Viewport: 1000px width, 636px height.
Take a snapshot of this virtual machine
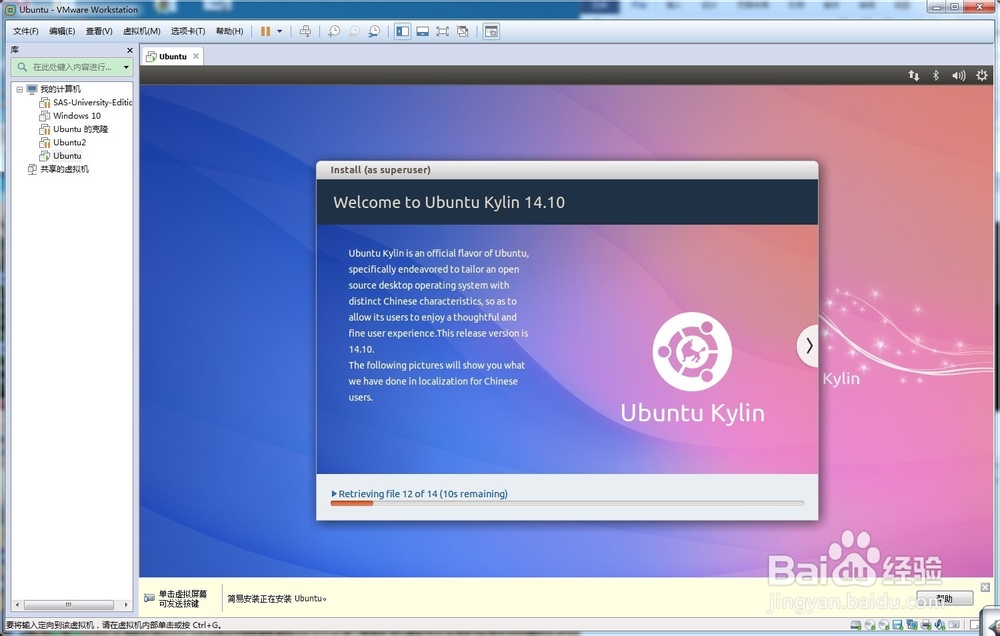334,31
